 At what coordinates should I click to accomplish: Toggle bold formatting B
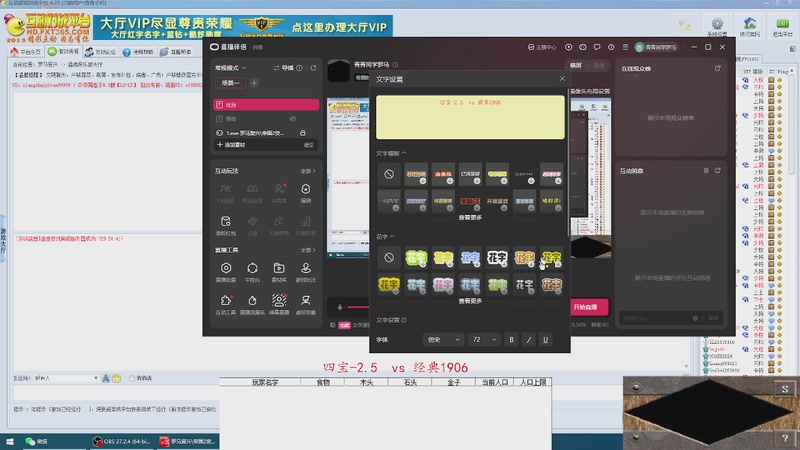point(511,339)
